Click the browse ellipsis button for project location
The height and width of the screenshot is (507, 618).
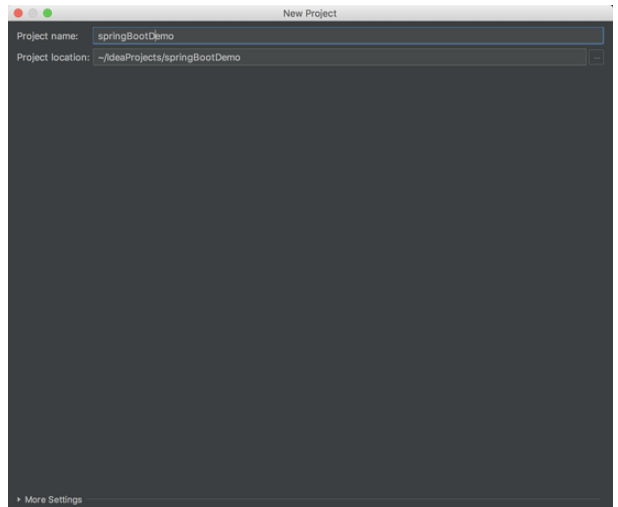coord(596,58)
